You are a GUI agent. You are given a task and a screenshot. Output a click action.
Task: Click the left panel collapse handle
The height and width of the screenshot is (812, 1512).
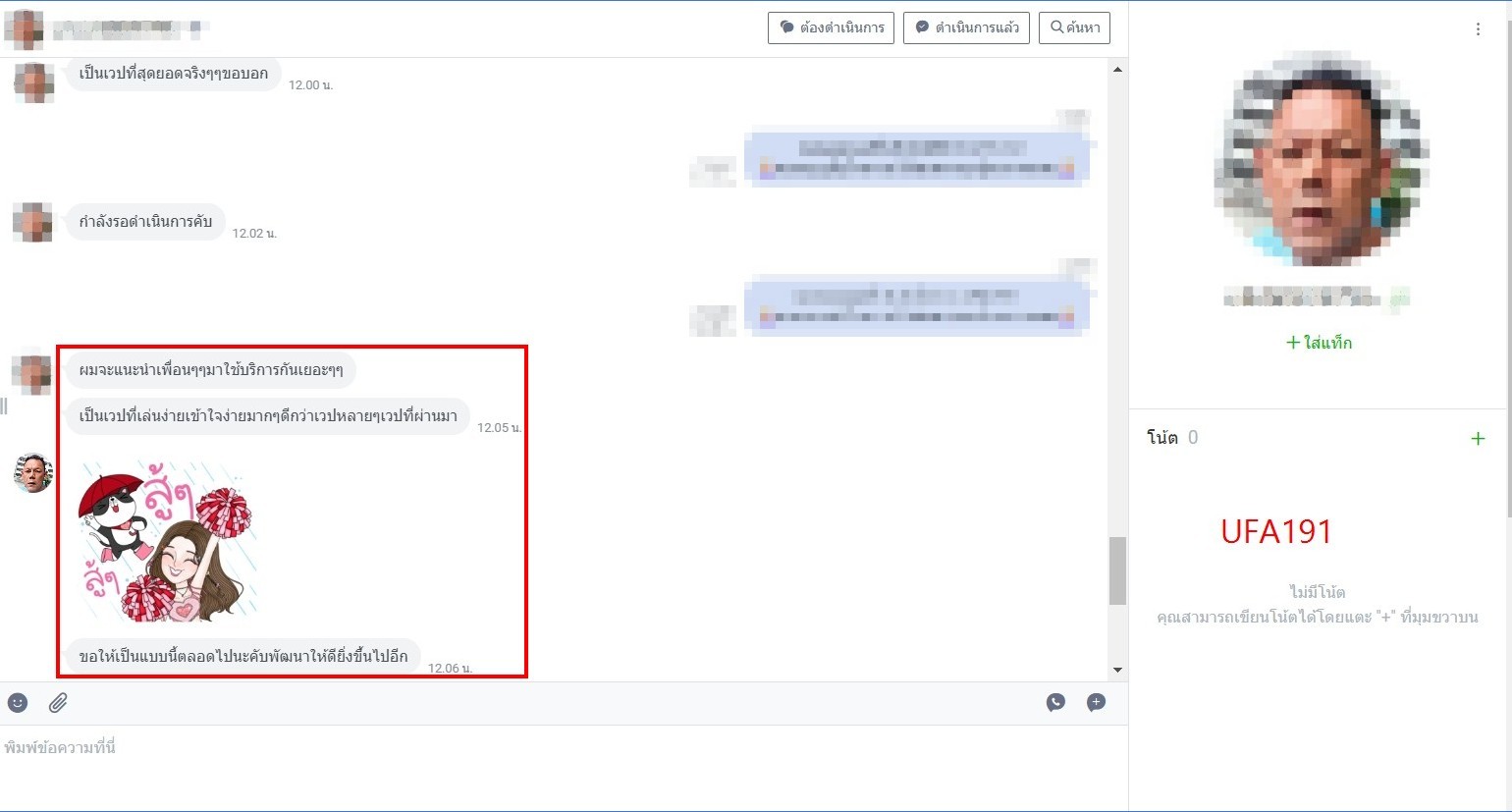[4, 406]
